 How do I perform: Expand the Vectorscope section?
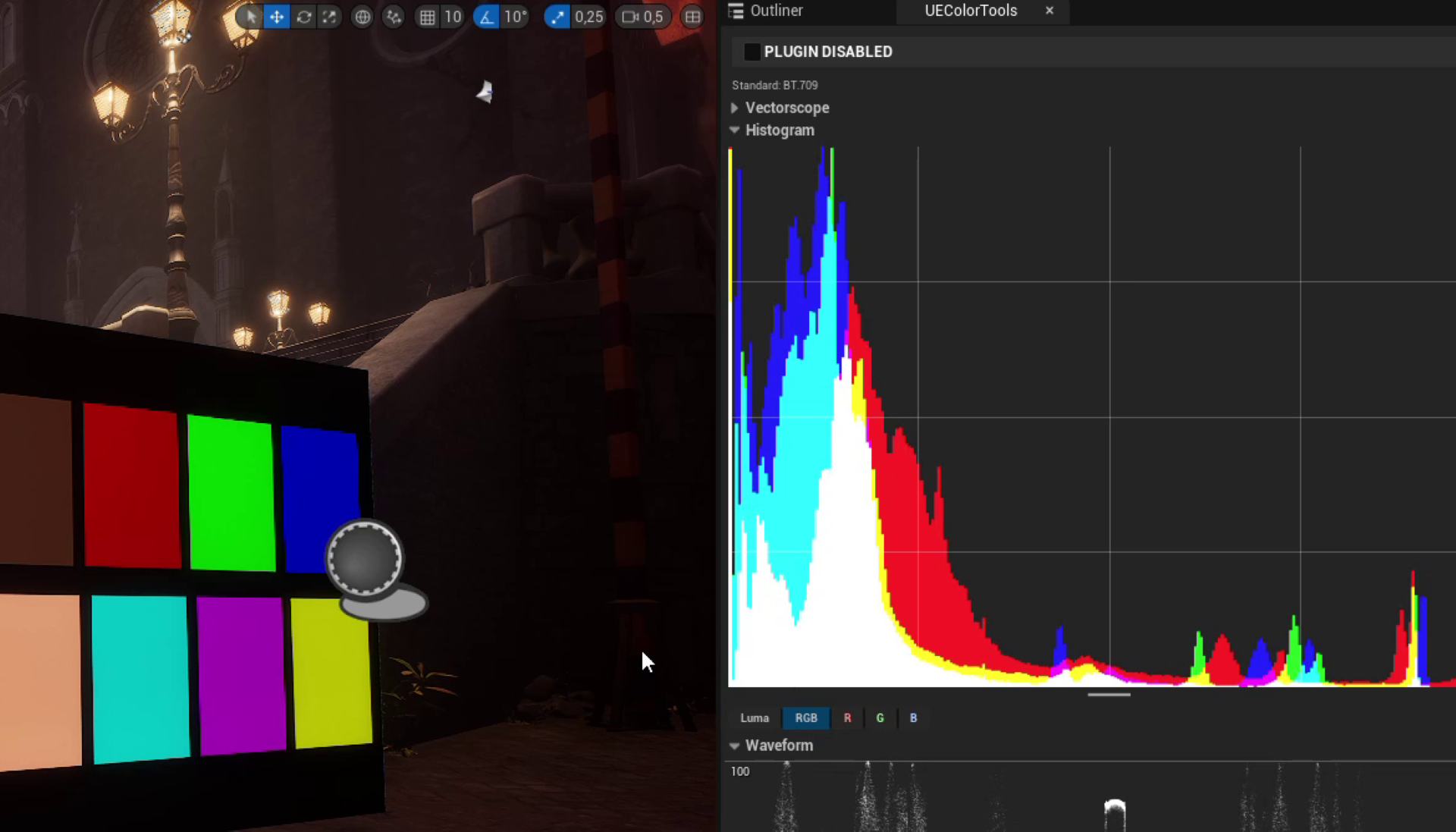(x=734, y=108)
